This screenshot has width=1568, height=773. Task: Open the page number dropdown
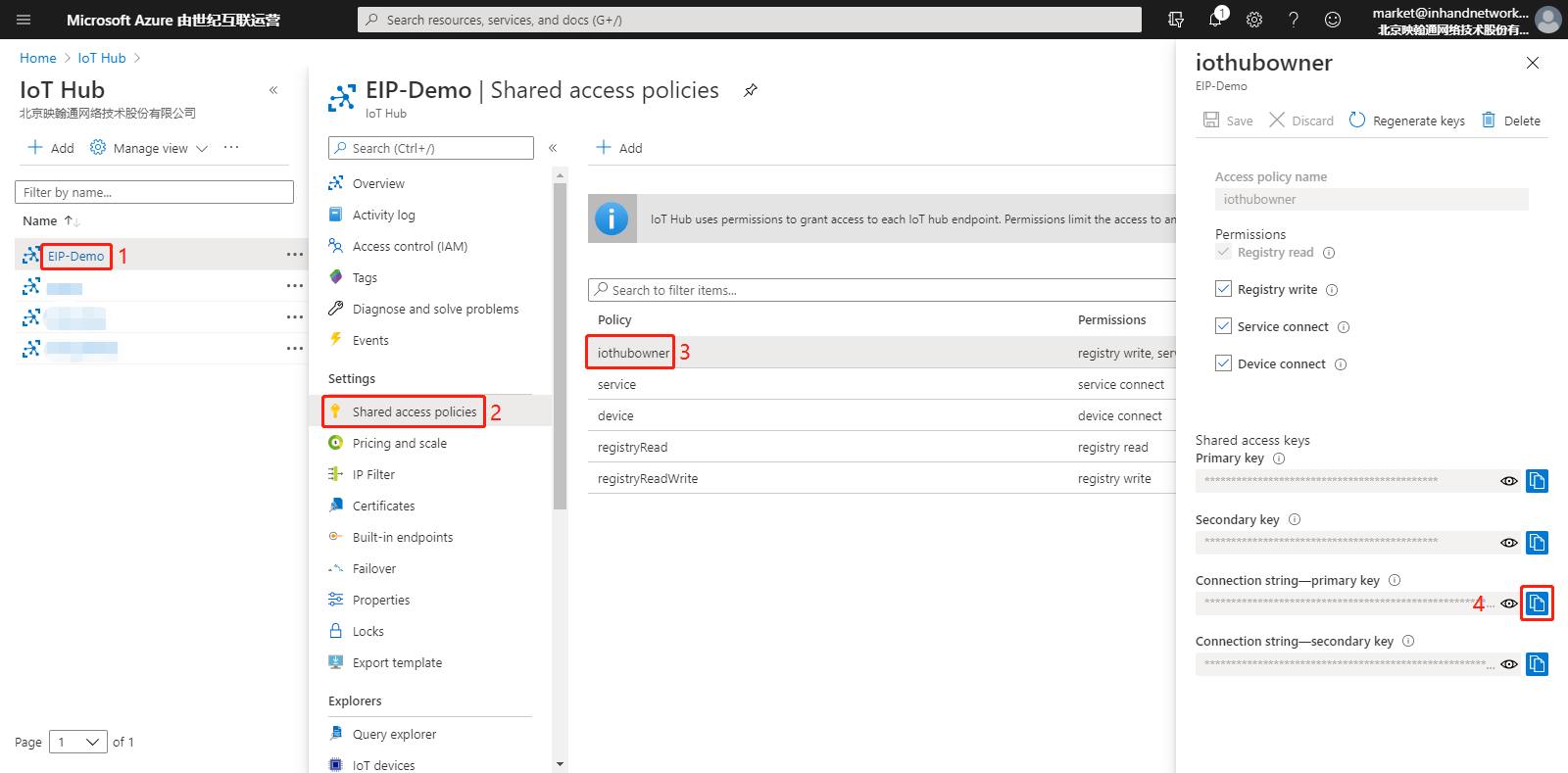coord(78,742)
